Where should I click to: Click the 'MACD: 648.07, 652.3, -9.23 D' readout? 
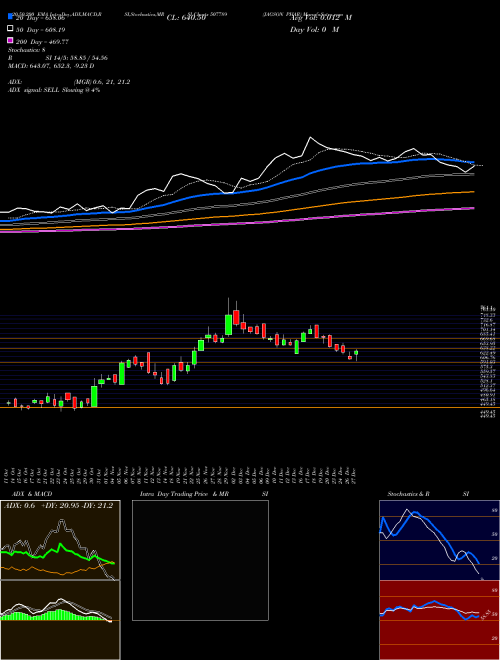[51, 66]
